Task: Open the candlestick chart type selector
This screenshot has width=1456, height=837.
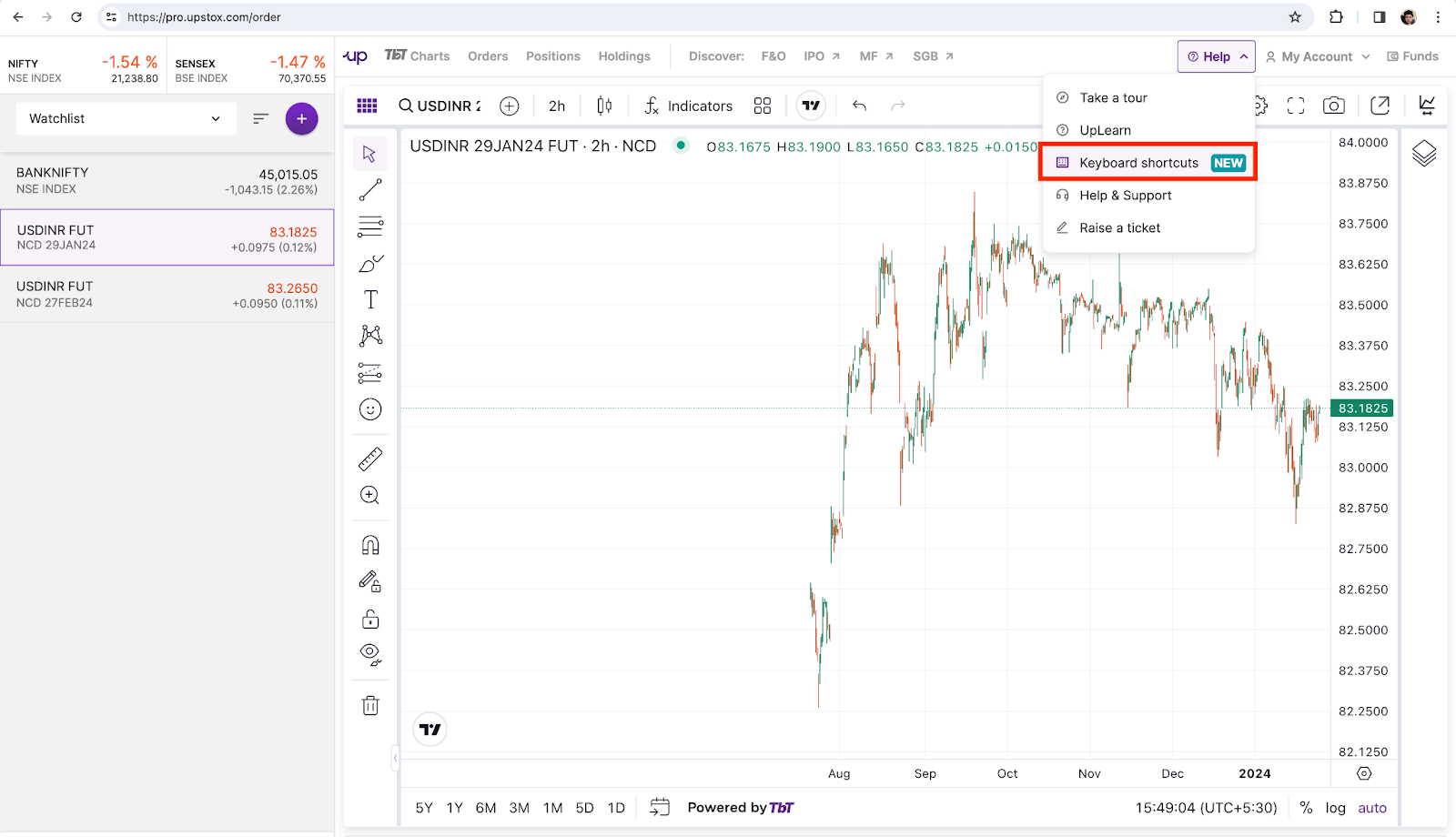Action: click(604, 106)
